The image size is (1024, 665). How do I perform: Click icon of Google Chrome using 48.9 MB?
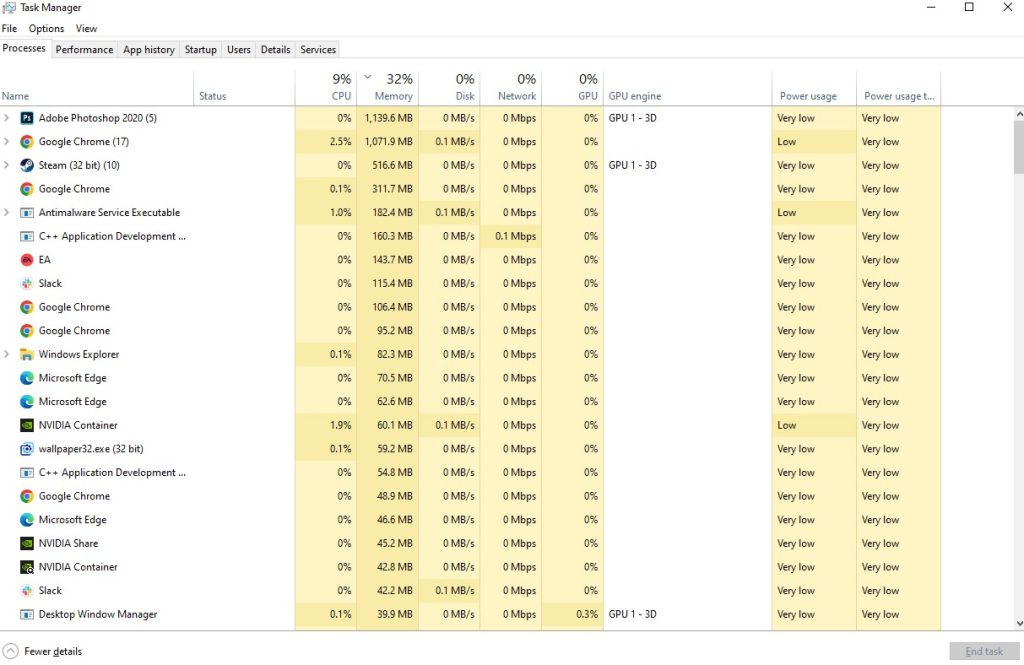coord(27,496)
